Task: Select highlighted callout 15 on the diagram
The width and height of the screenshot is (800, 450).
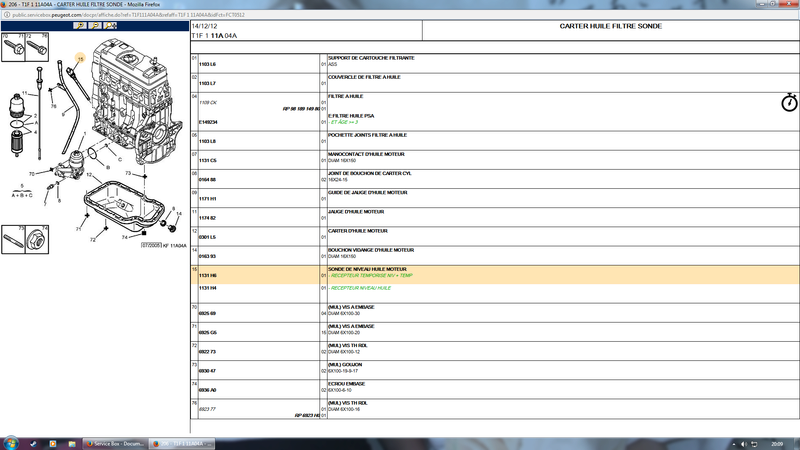Action: click(80, 59)
